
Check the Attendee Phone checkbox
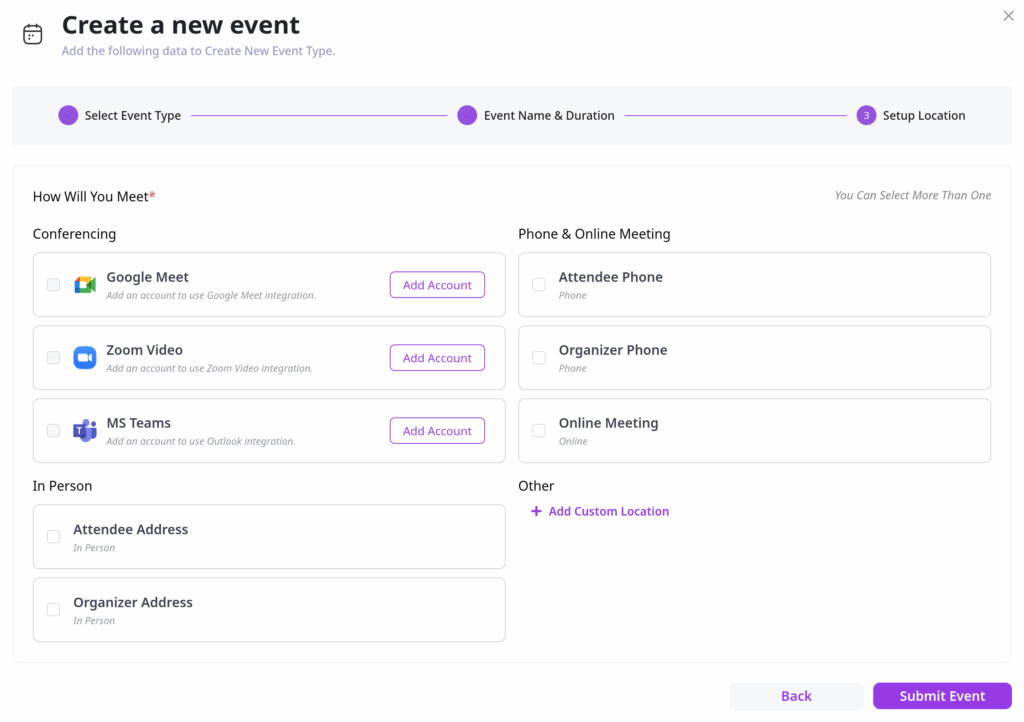click(x=539, y=285)
